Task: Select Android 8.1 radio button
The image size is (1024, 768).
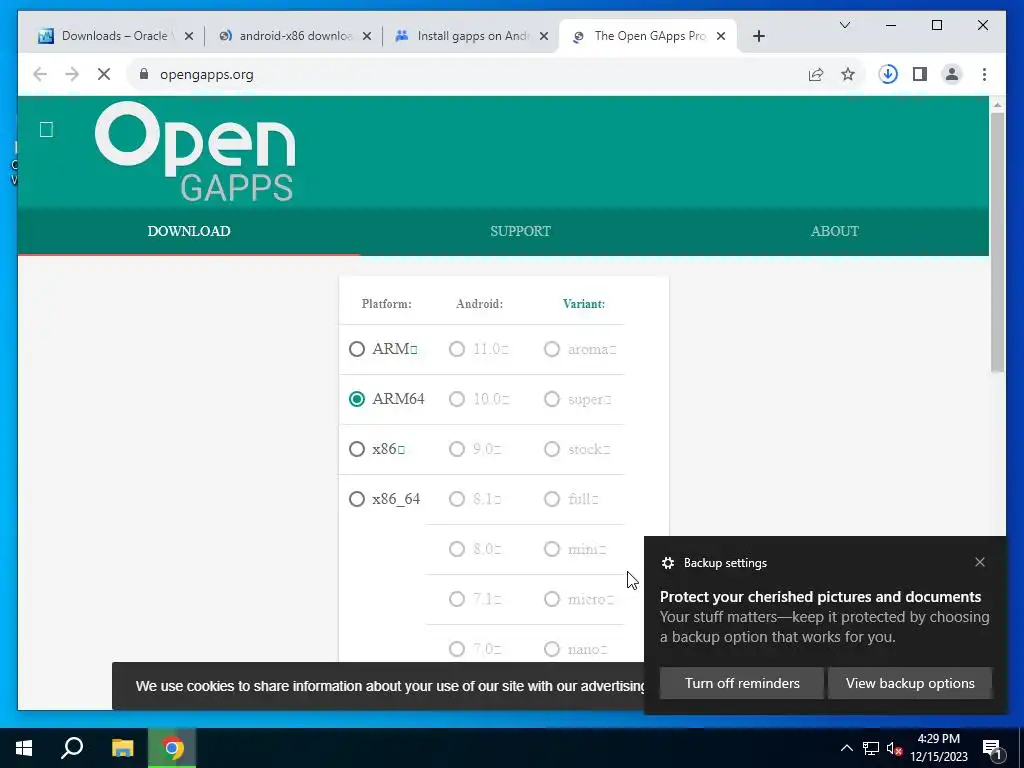Action: click(456, 499)
